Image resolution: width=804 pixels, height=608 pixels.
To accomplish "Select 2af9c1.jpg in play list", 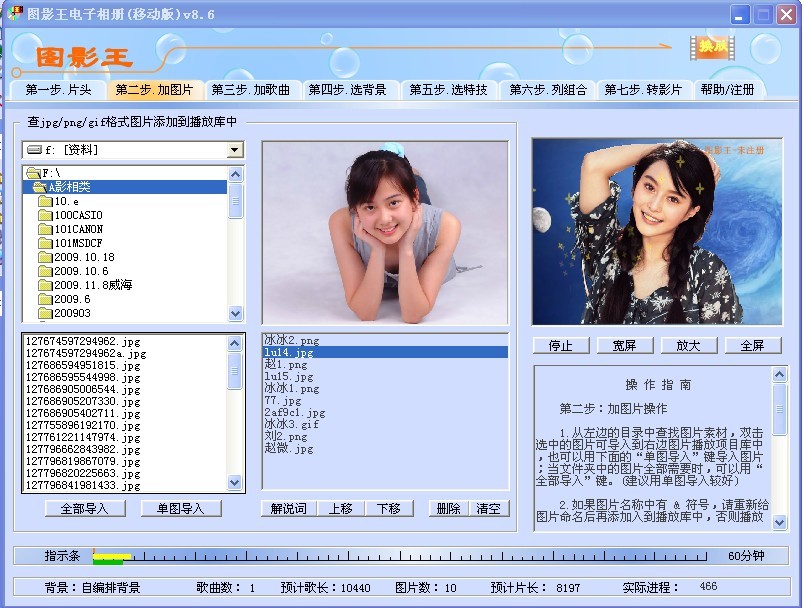I will pos(295,412).
